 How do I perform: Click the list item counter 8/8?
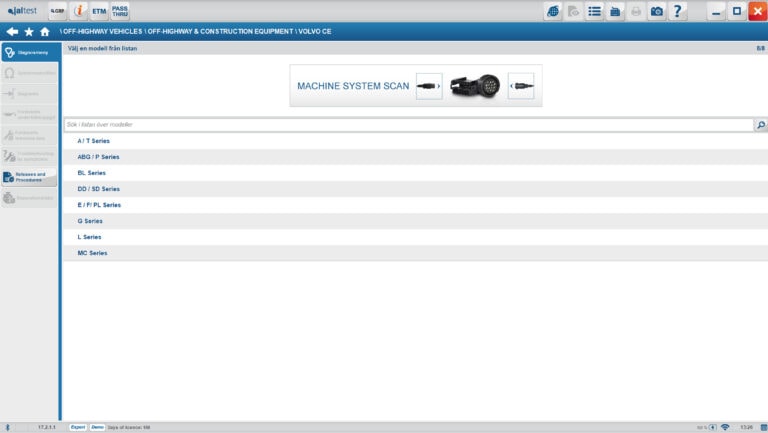point(760,48)
